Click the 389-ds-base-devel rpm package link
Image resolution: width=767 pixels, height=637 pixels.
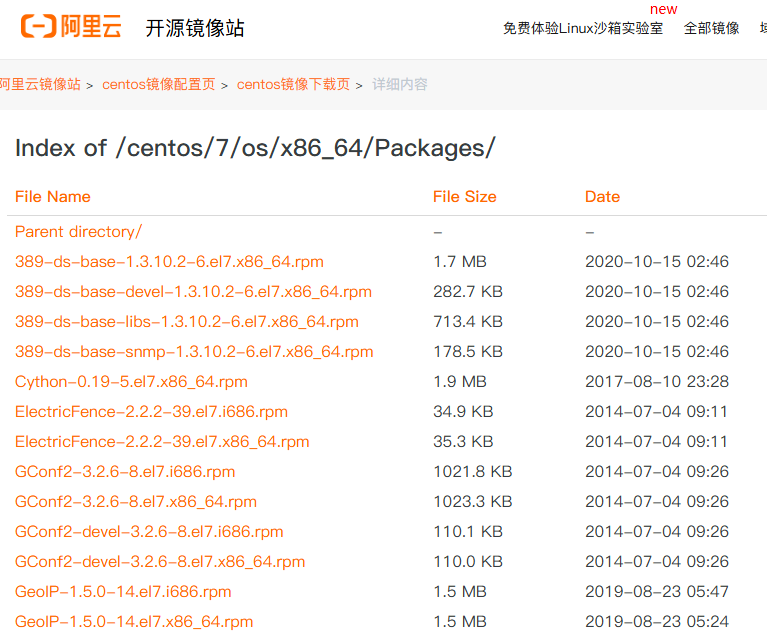193,291
